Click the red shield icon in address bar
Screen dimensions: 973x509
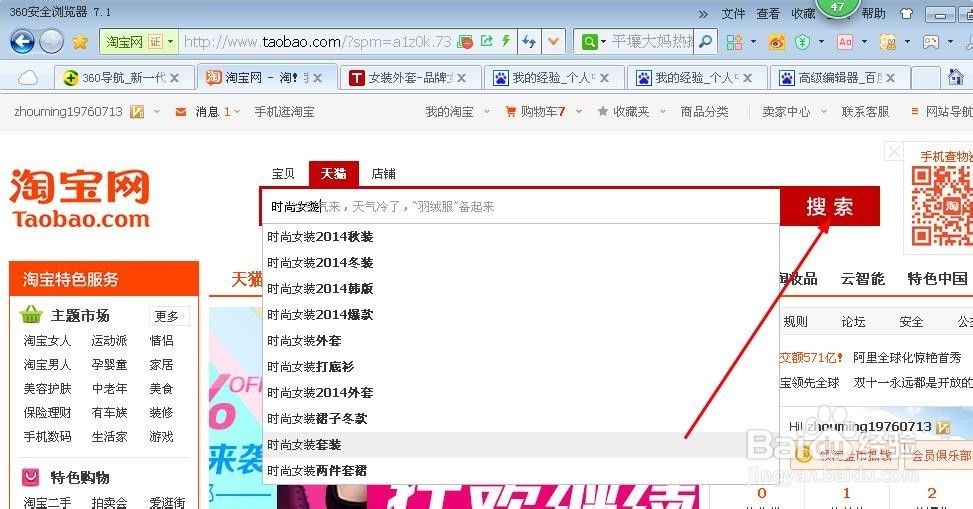point(465,42)
